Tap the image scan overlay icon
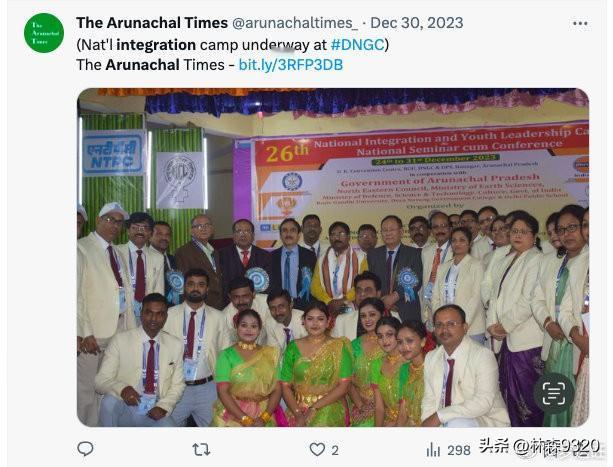The height and width of the screenshot is (467, 613). [x=554, y=393]
